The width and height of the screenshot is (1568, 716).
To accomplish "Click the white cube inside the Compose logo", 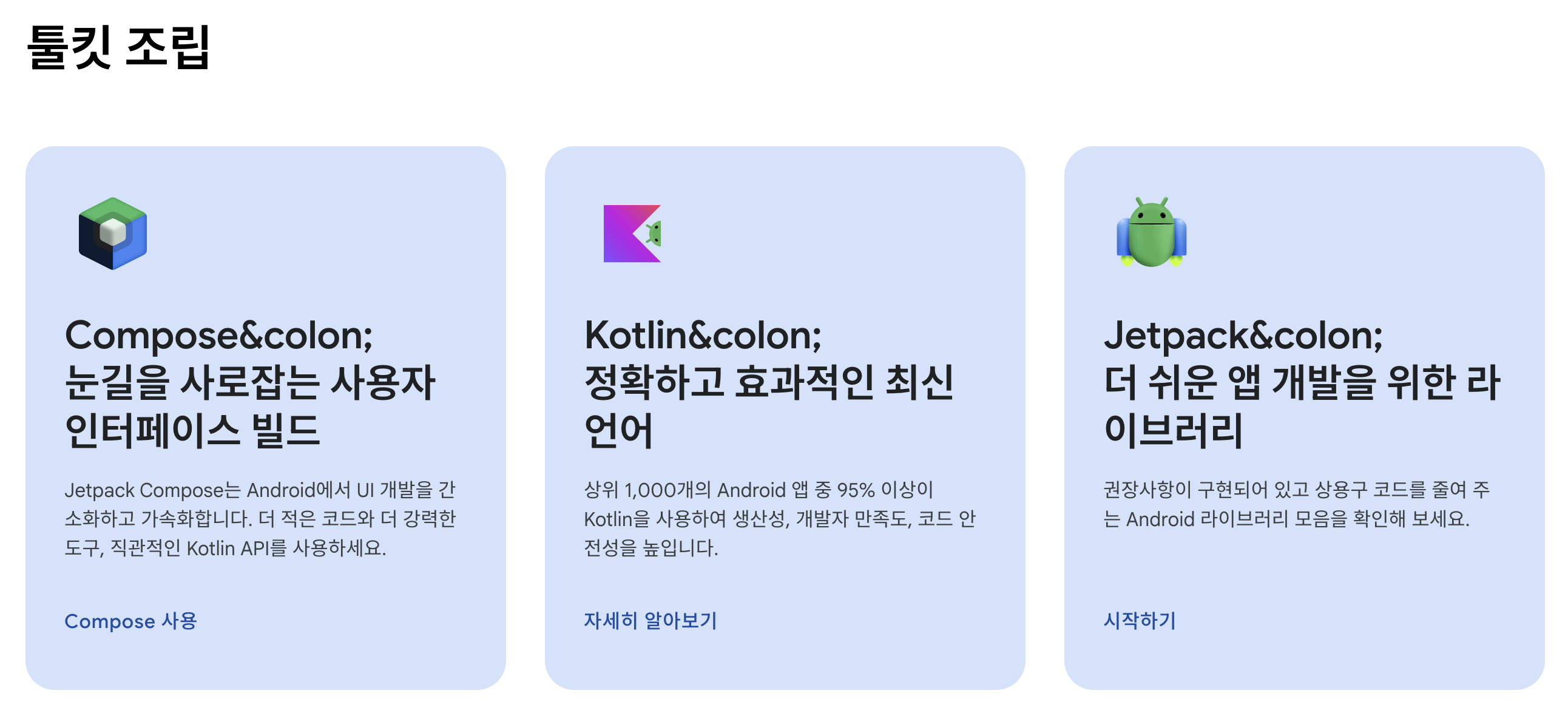I will click(113, 232).
